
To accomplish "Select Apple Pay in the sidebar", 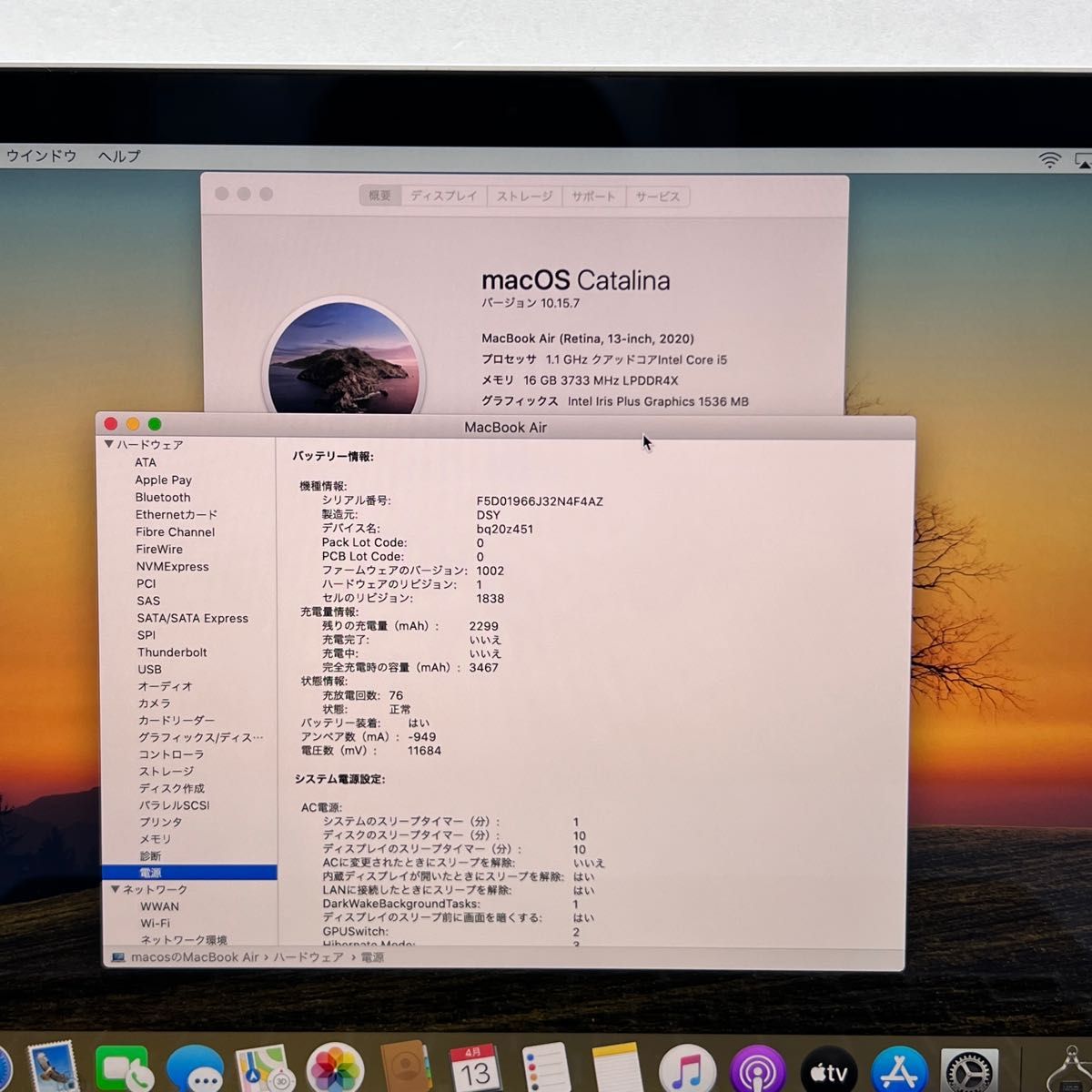I will tap(164, 480).
